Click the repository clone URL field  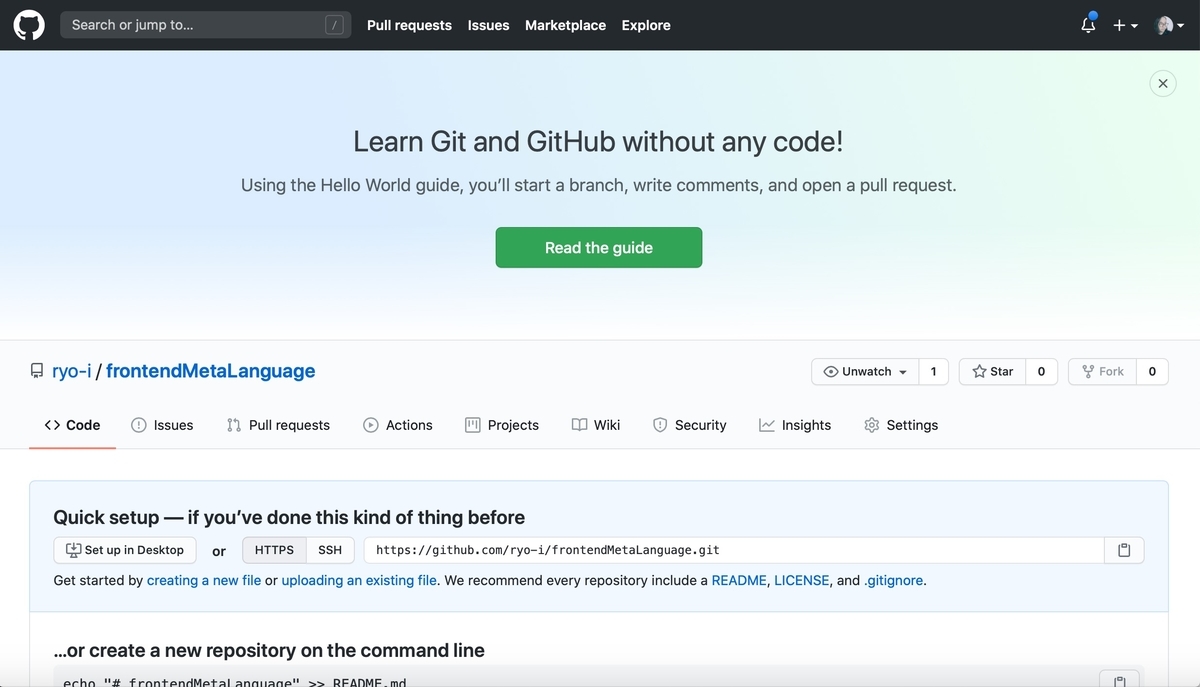coord(734,550)
